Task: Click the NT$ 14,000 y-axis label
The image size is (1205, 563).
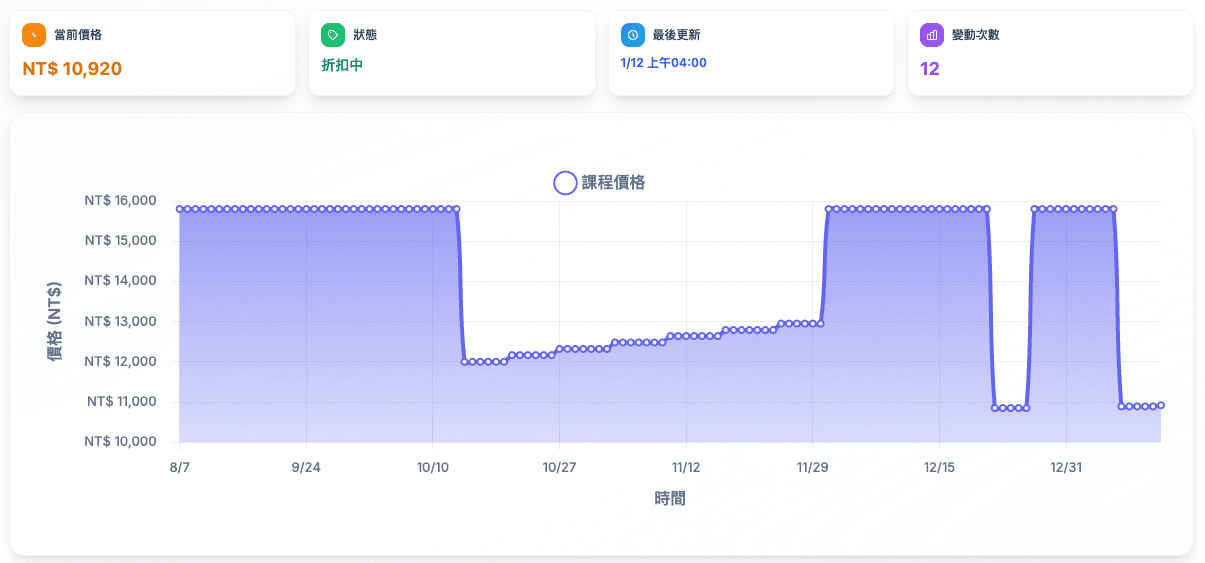Action: (121, 281)
